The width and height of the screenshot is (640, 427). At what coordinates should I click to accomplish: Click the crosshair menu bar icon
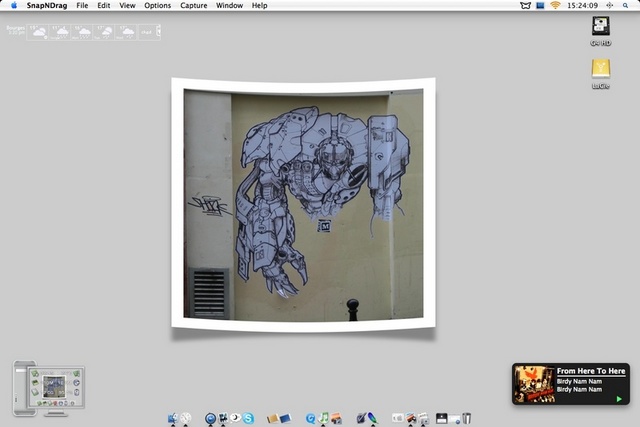coord(609,5)
